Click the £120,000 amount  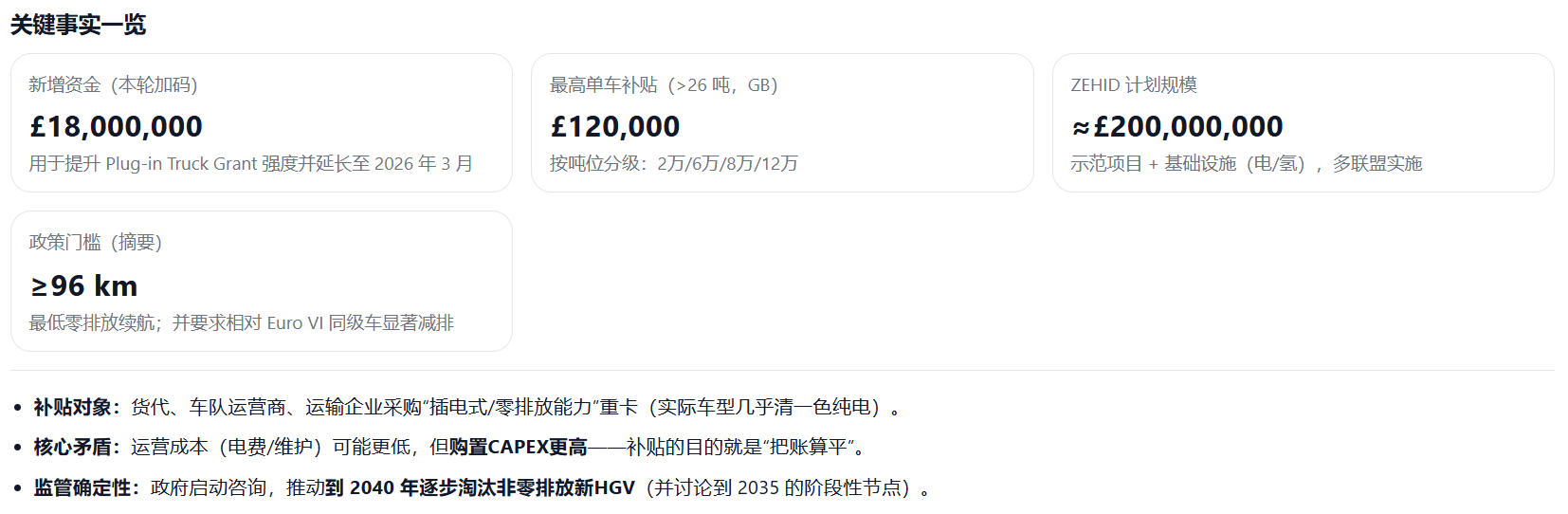pyautogui.click(x=615, y=126)
